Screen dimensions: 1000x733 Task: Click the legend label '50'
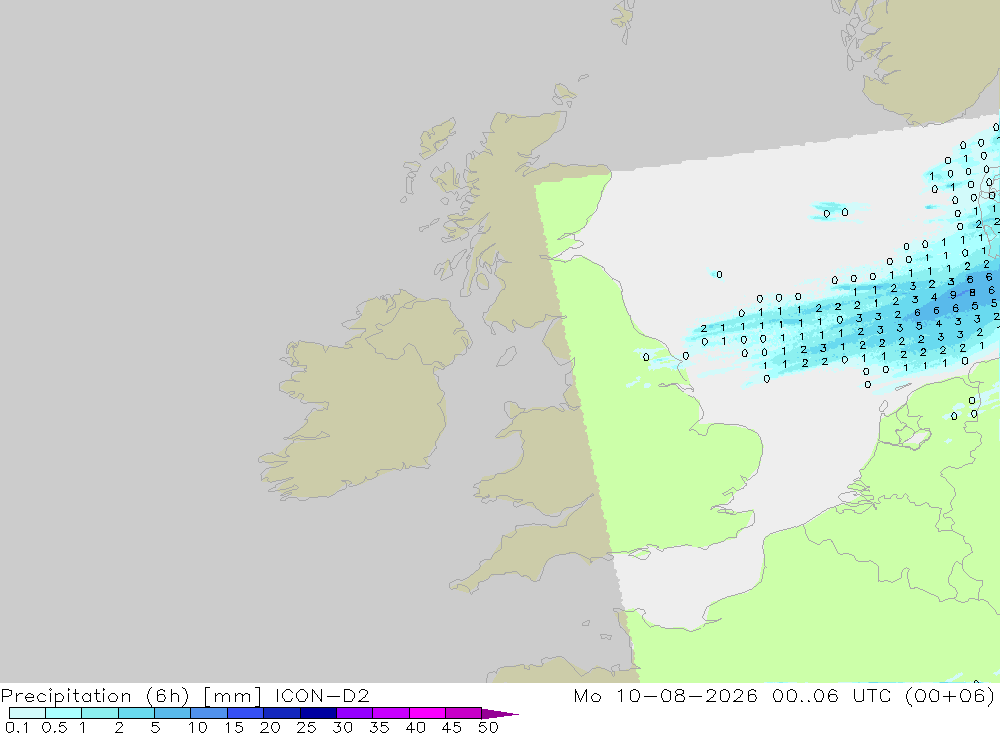(x=488, y=727)
